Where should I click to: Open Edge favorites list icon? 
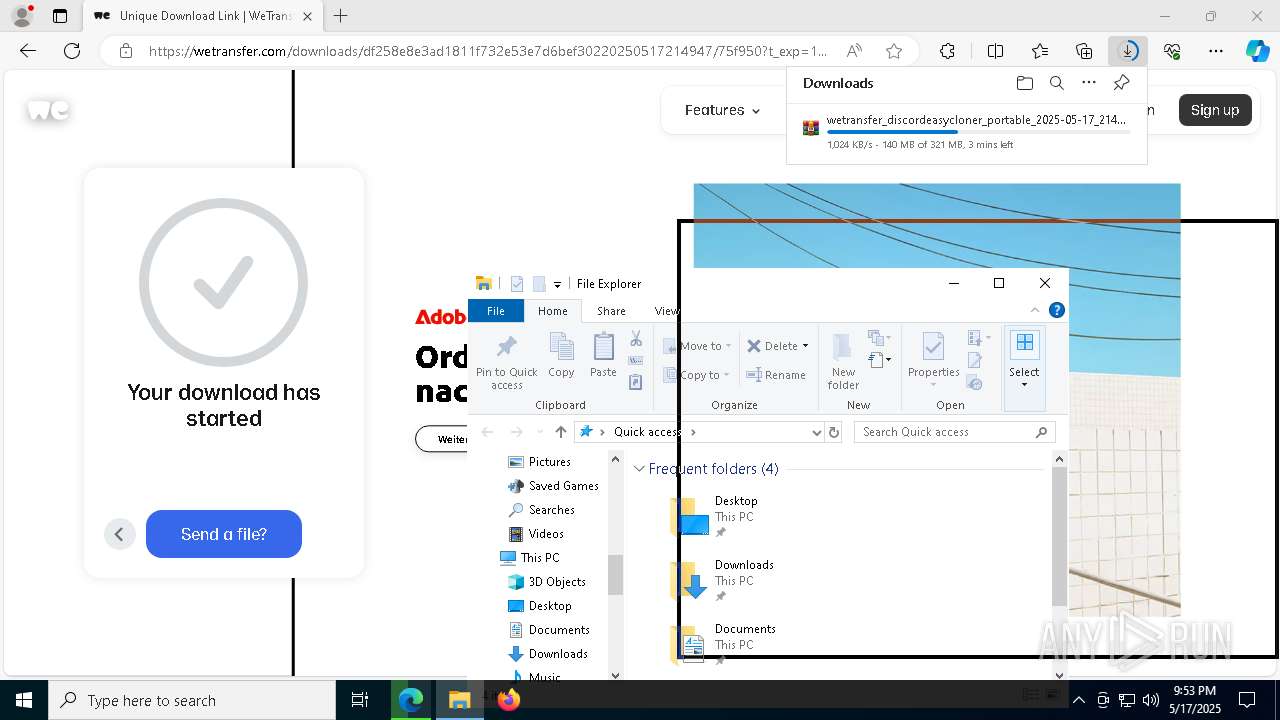(x=1040, y=51)
